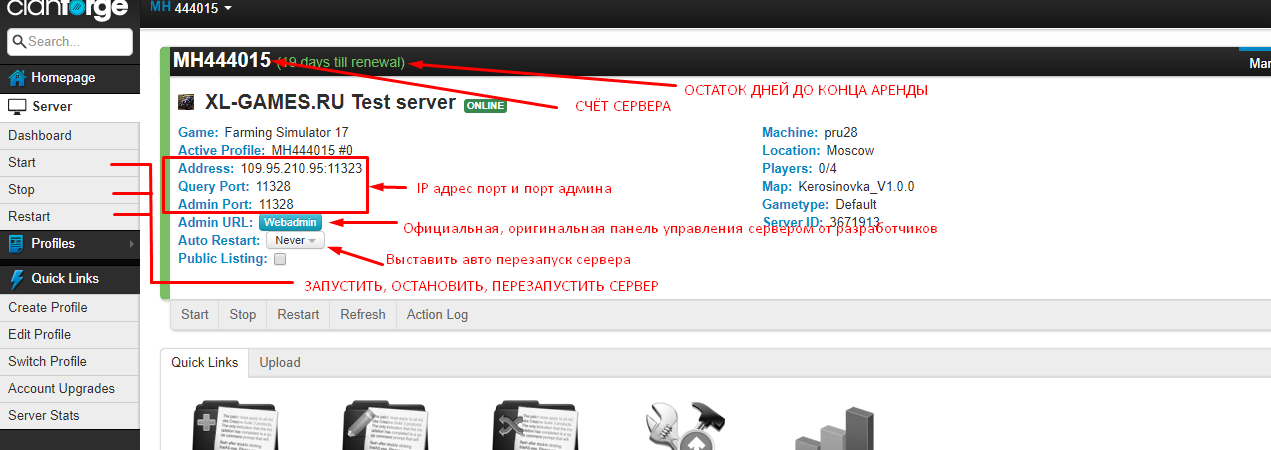Expand the Profiles submenu arrow in sidebar
1271x450 pixels.
click(x=131, y=243)
